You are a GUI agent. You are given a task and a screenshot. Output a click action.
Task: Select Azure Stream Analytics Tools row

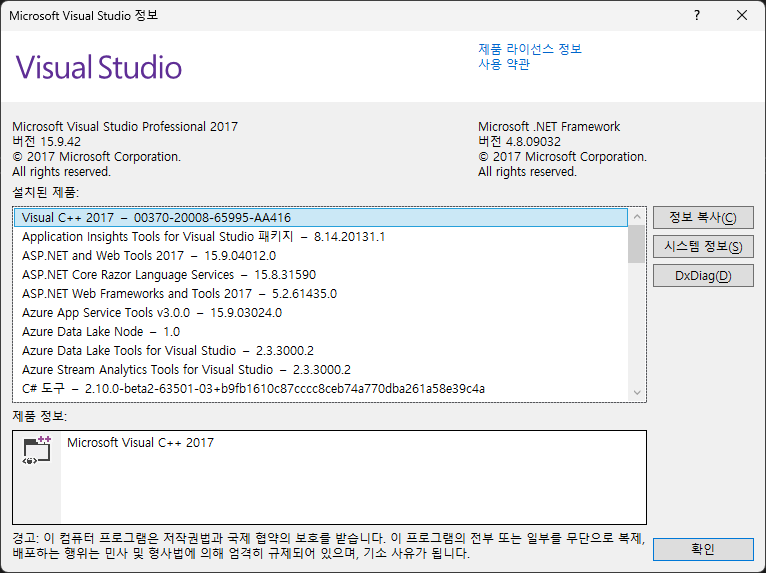321,370
